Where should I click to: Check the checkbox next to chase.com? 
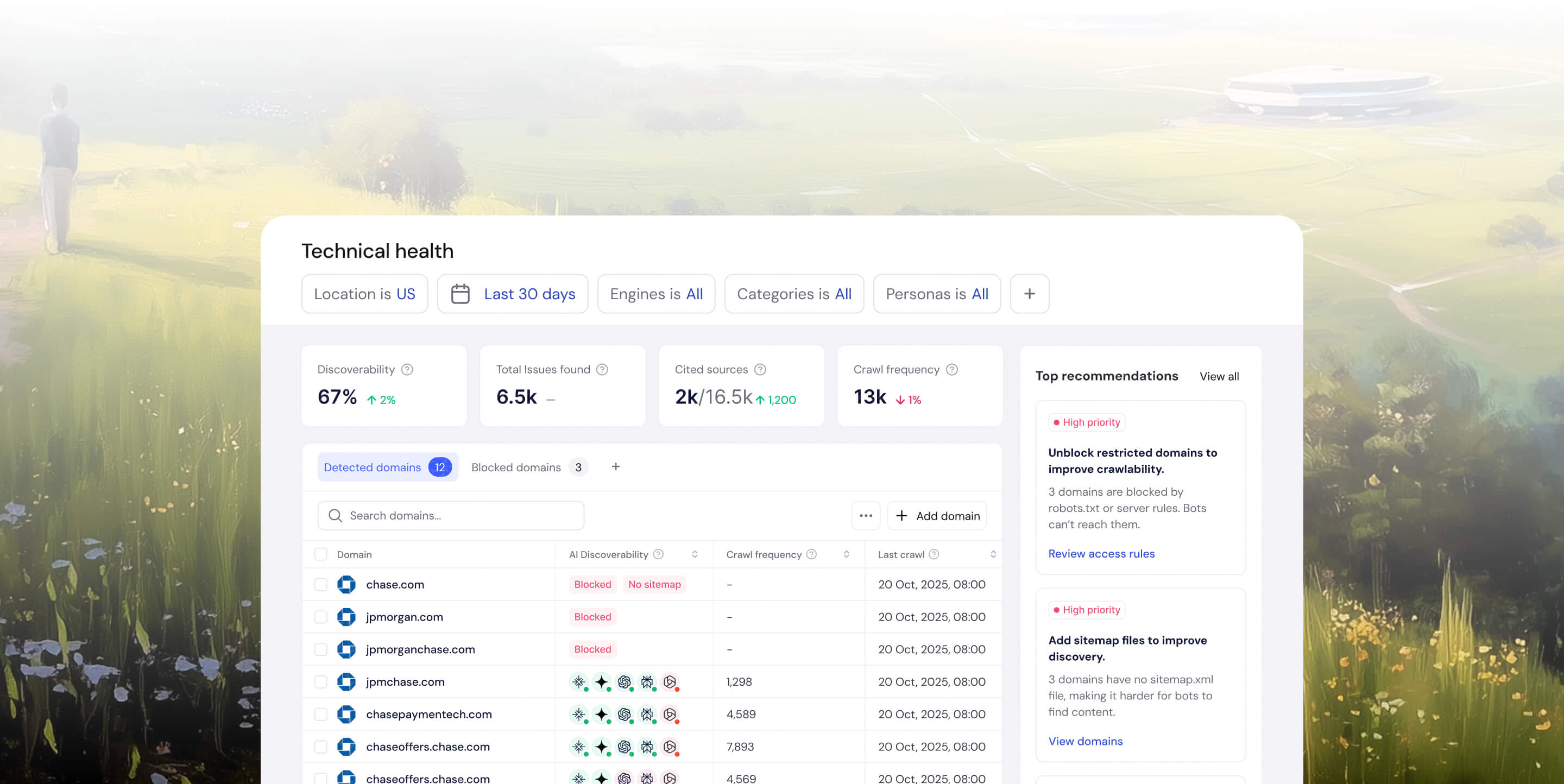(x=320, y=584)
